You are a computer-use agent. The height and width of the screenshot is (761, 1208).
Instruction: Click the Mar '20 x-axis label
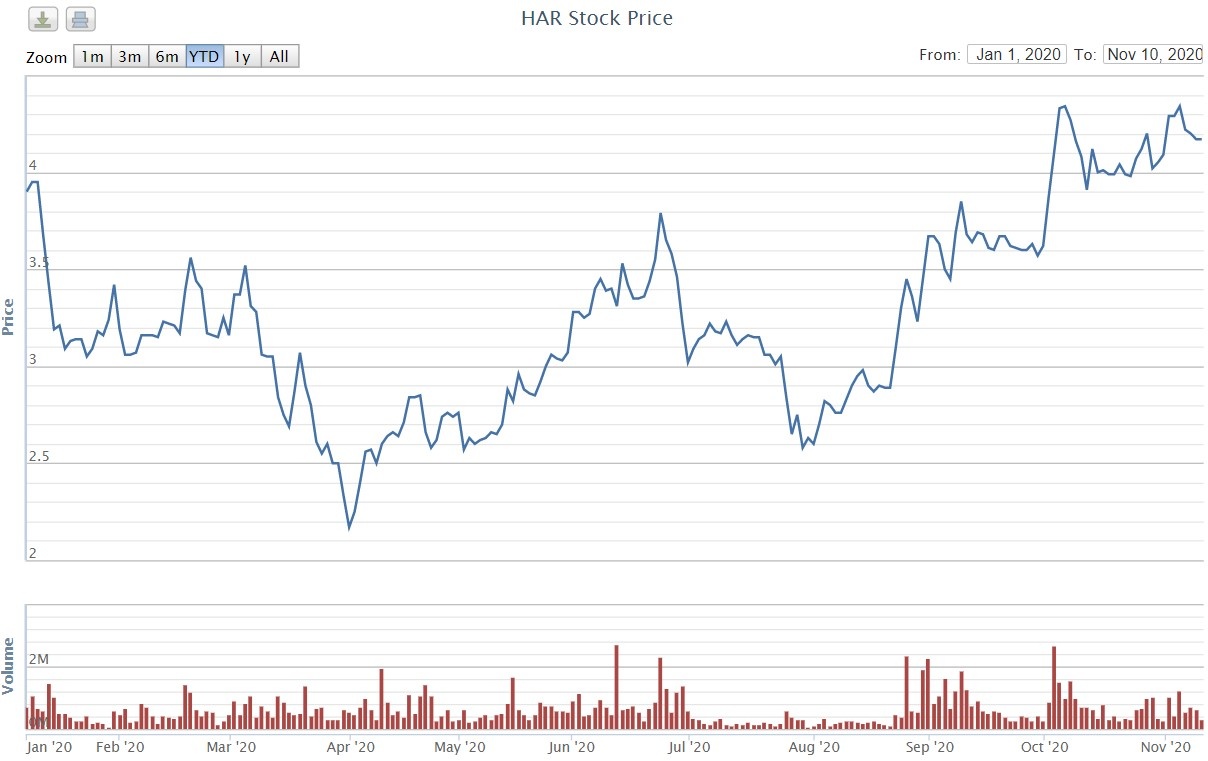point(230,746)
